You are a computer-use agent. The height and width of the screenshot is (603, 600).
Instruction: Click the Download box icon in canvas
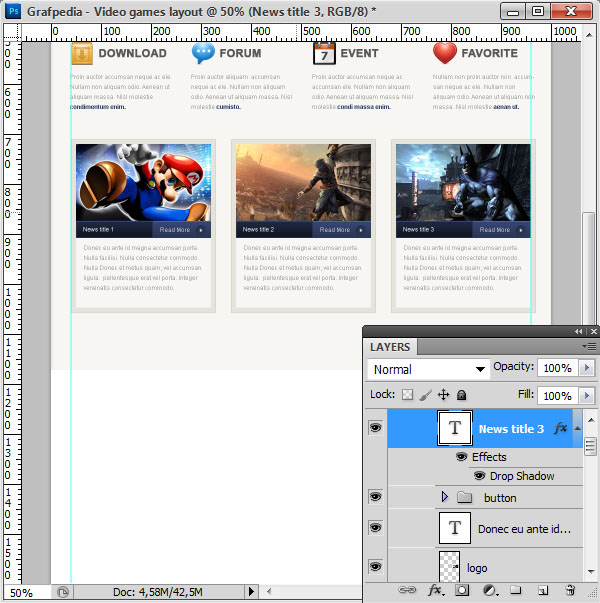click(82, 54)
